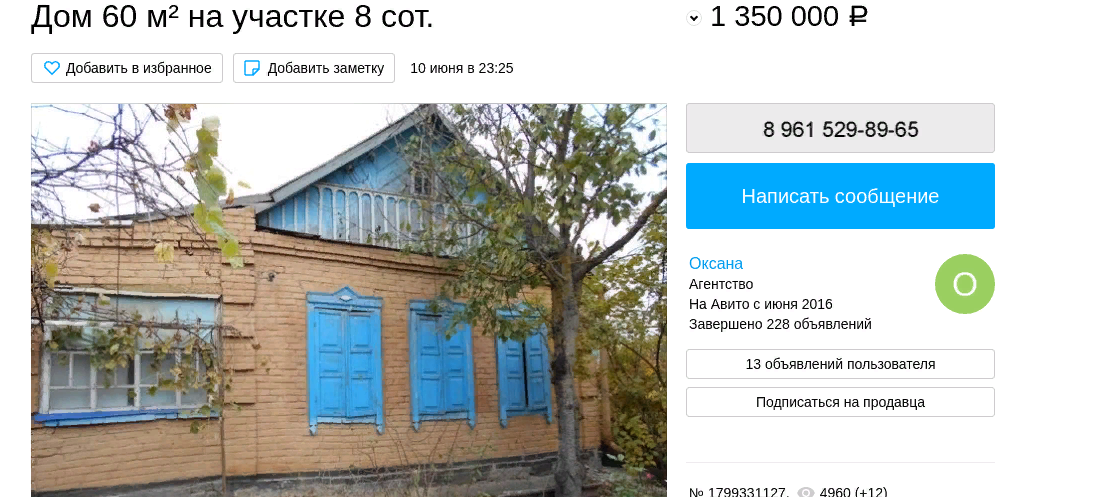Click the eye views icon near 4960

pyautogui.click(x=806, y=492)
